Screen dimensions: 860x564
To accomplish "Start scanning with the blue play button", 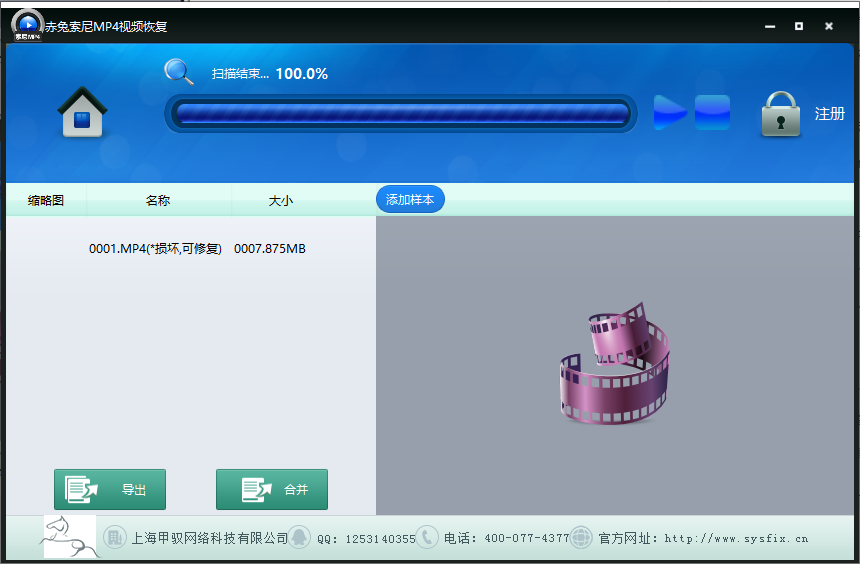I will (x=670, y=112).
